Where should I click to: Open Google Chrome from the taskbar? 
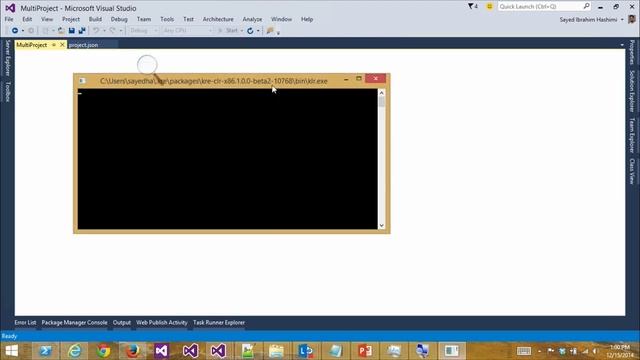tap(104, 351)
